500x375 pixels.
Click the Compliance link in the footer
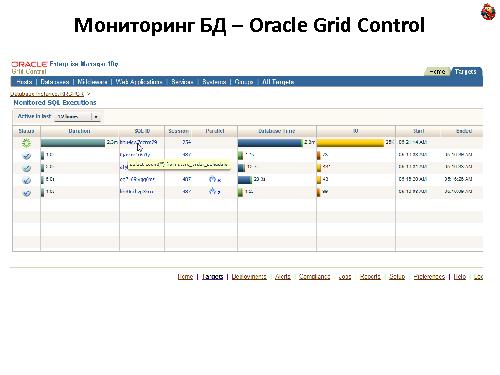(x=314, y=276)
